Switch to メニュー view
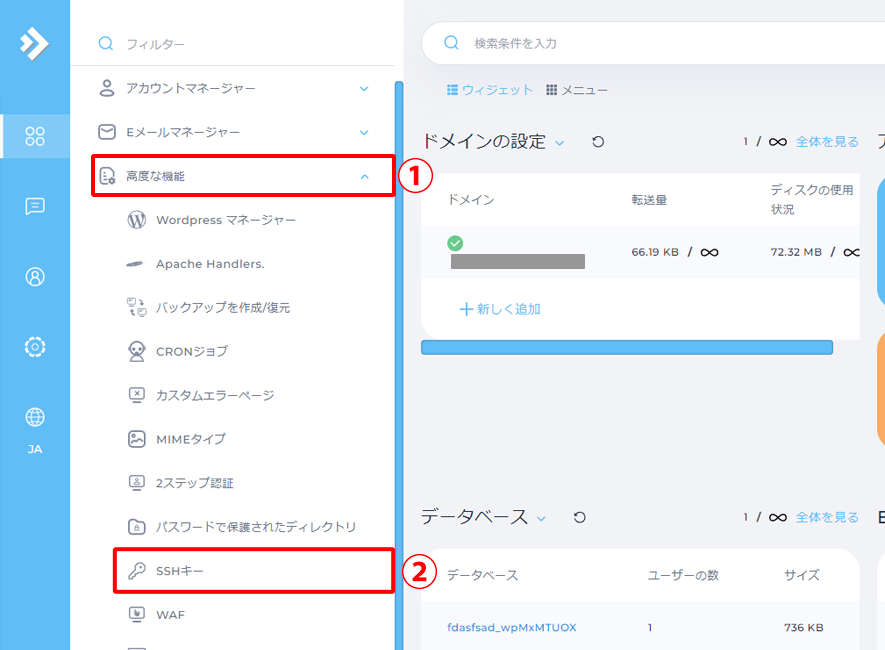Screen dimensions: 885x650 pos(577,90)
